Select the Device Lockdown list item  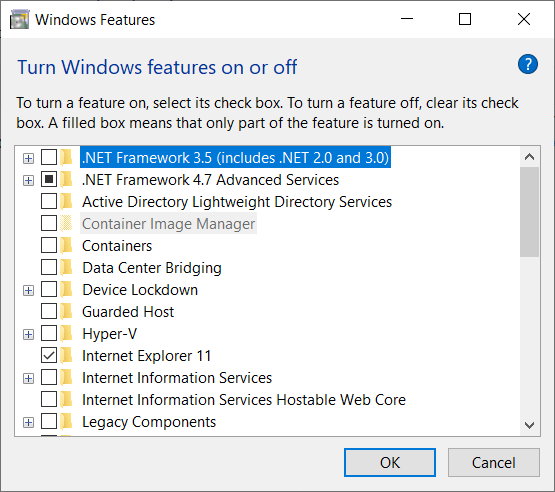click(x=140, y=290)
